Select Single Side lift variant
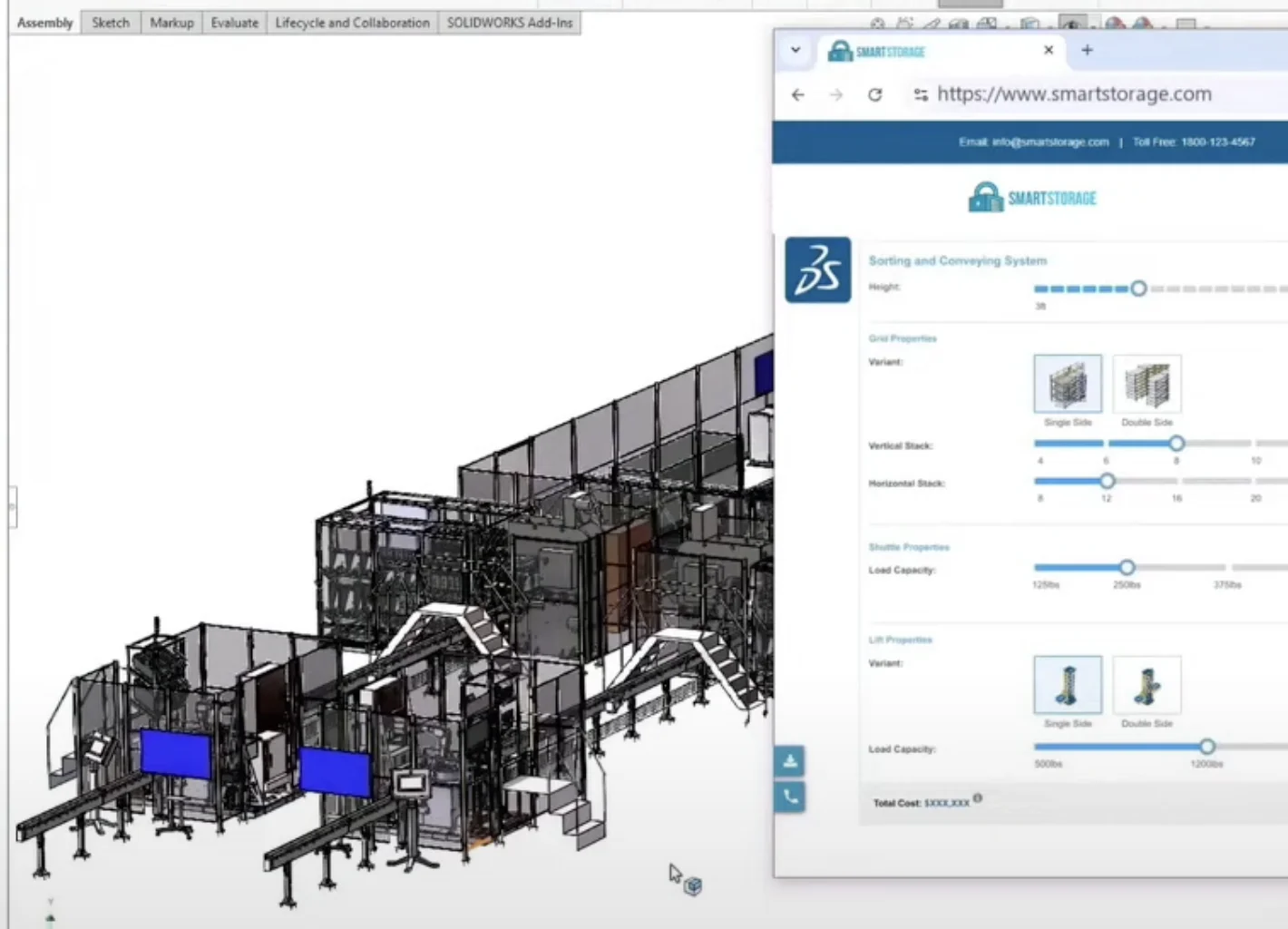 (1068, 685)
